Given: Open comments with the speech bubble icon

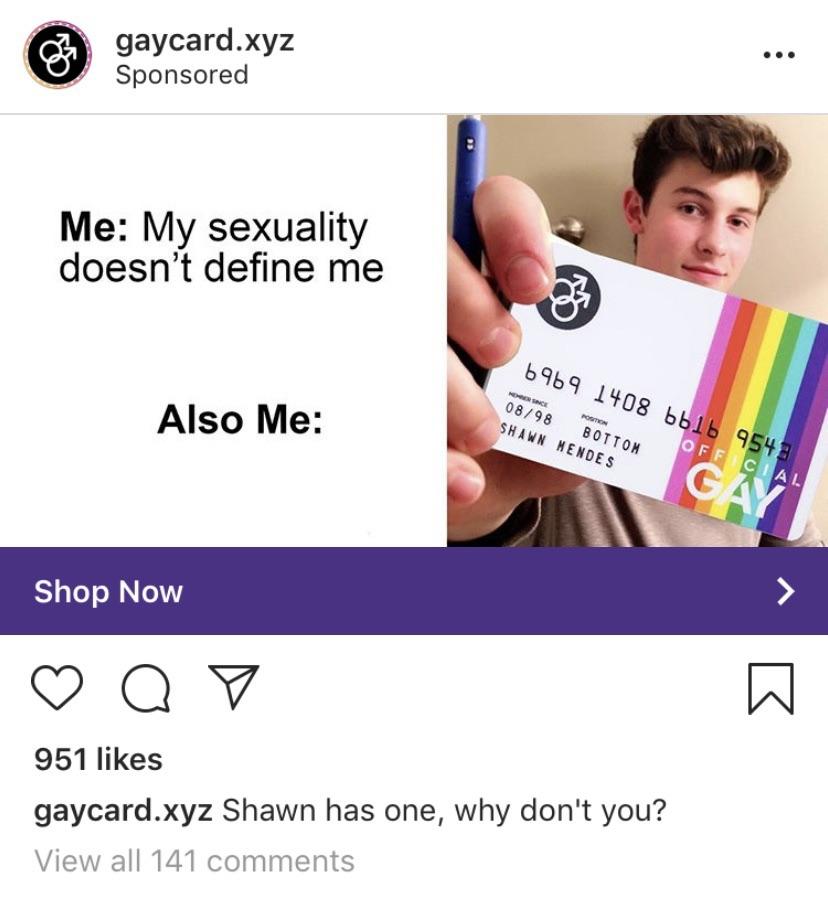Looking at the screenshot, I should click(x=146, y=688).
